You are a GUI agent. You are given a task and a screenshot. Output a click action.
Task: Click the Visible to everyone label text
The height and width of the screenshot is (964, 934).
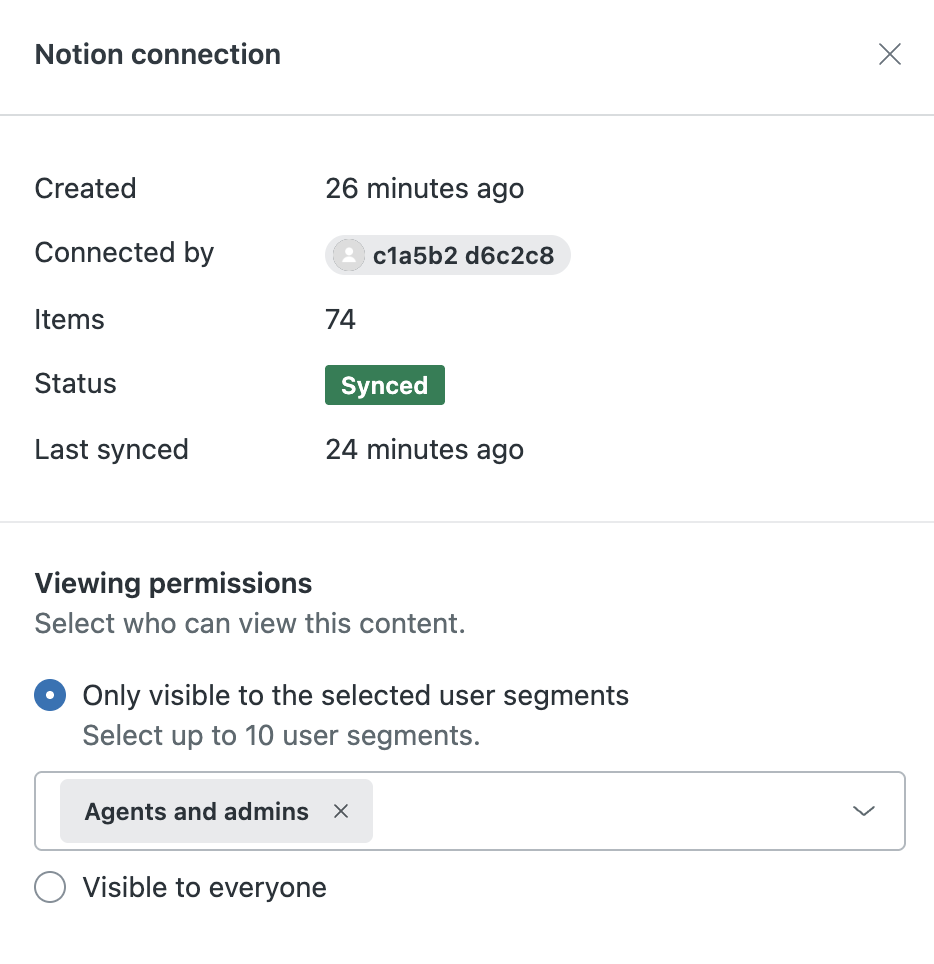[x=204, y=887]
